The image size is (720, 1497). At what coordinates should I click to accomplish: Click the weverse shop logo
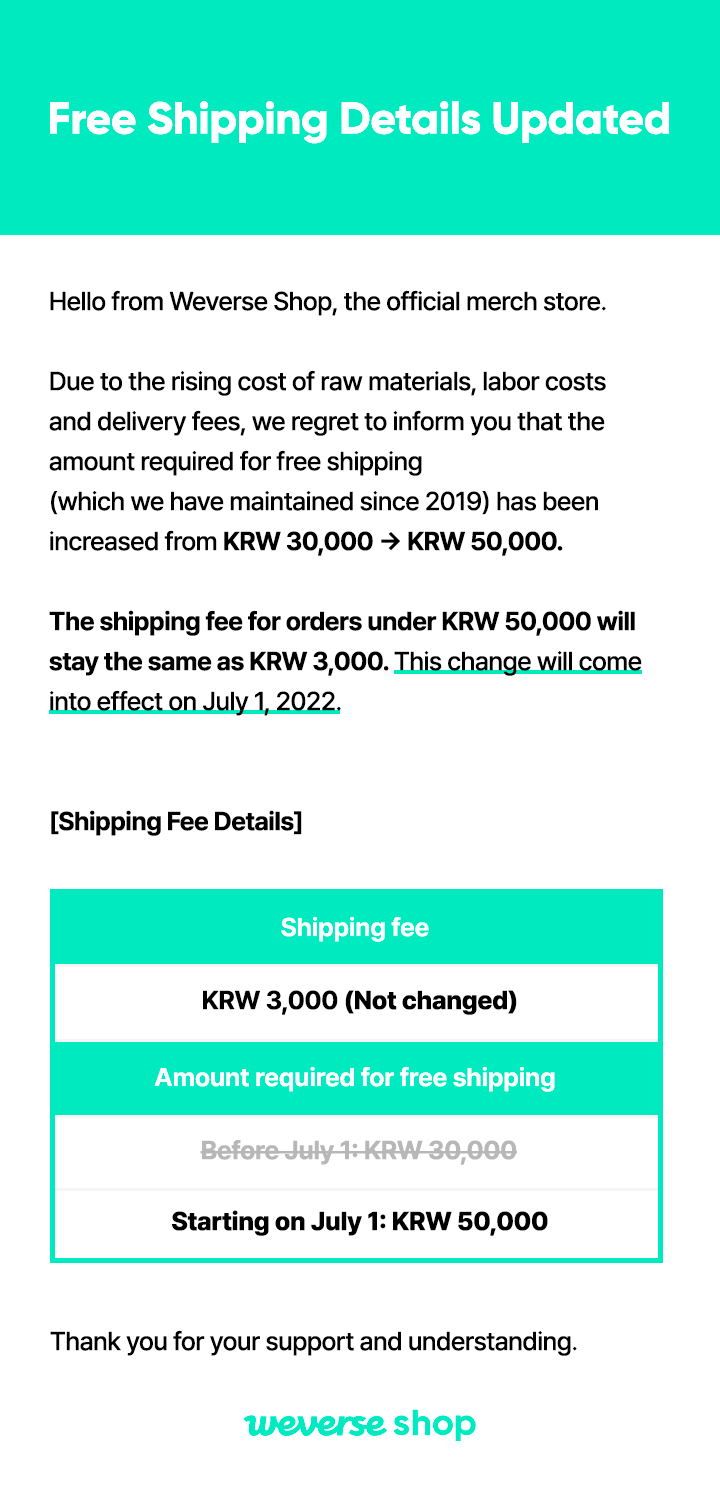coord(360,1423)
